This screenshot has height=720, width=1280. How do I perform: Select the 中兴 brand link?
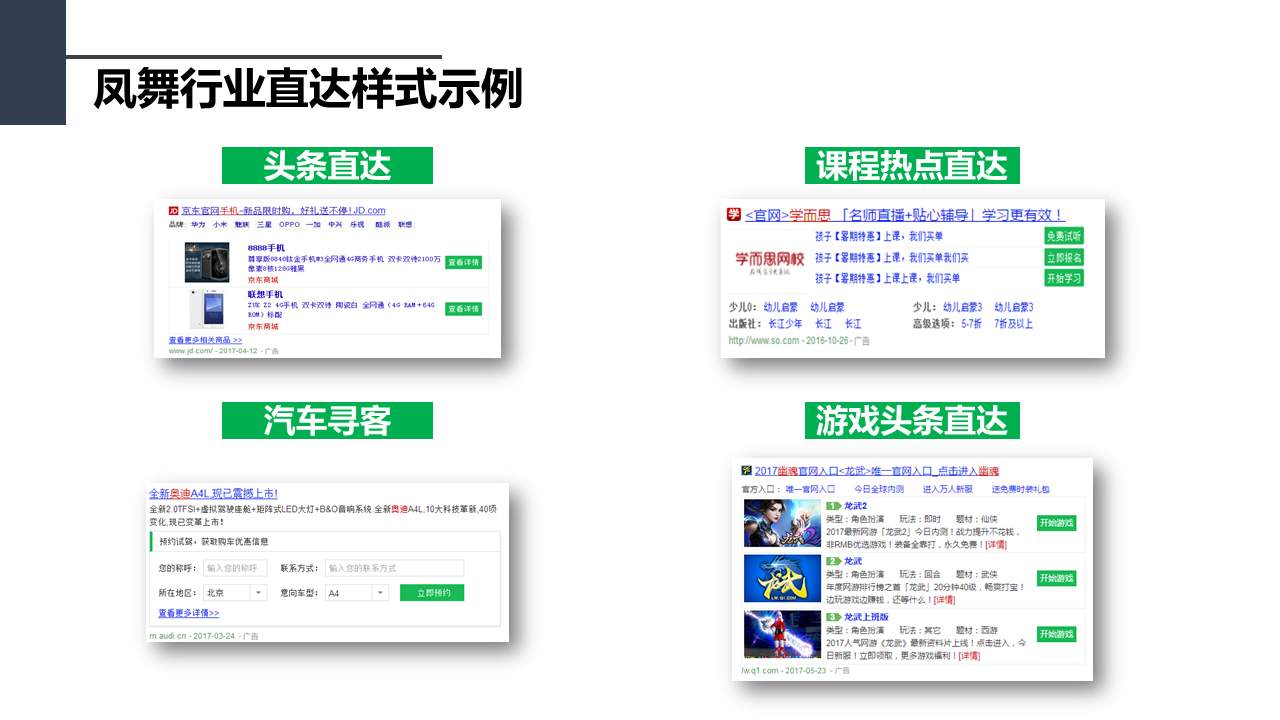335,225
